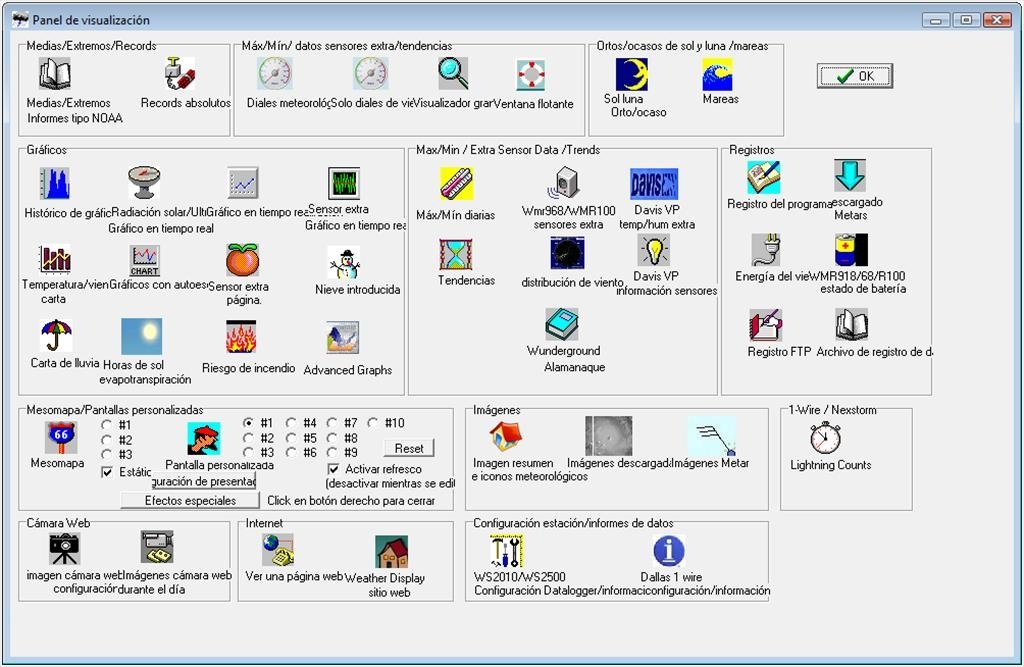
Task: Open Máx/Mín diarias thermometer icon
Action: click(x=456, y=184)
